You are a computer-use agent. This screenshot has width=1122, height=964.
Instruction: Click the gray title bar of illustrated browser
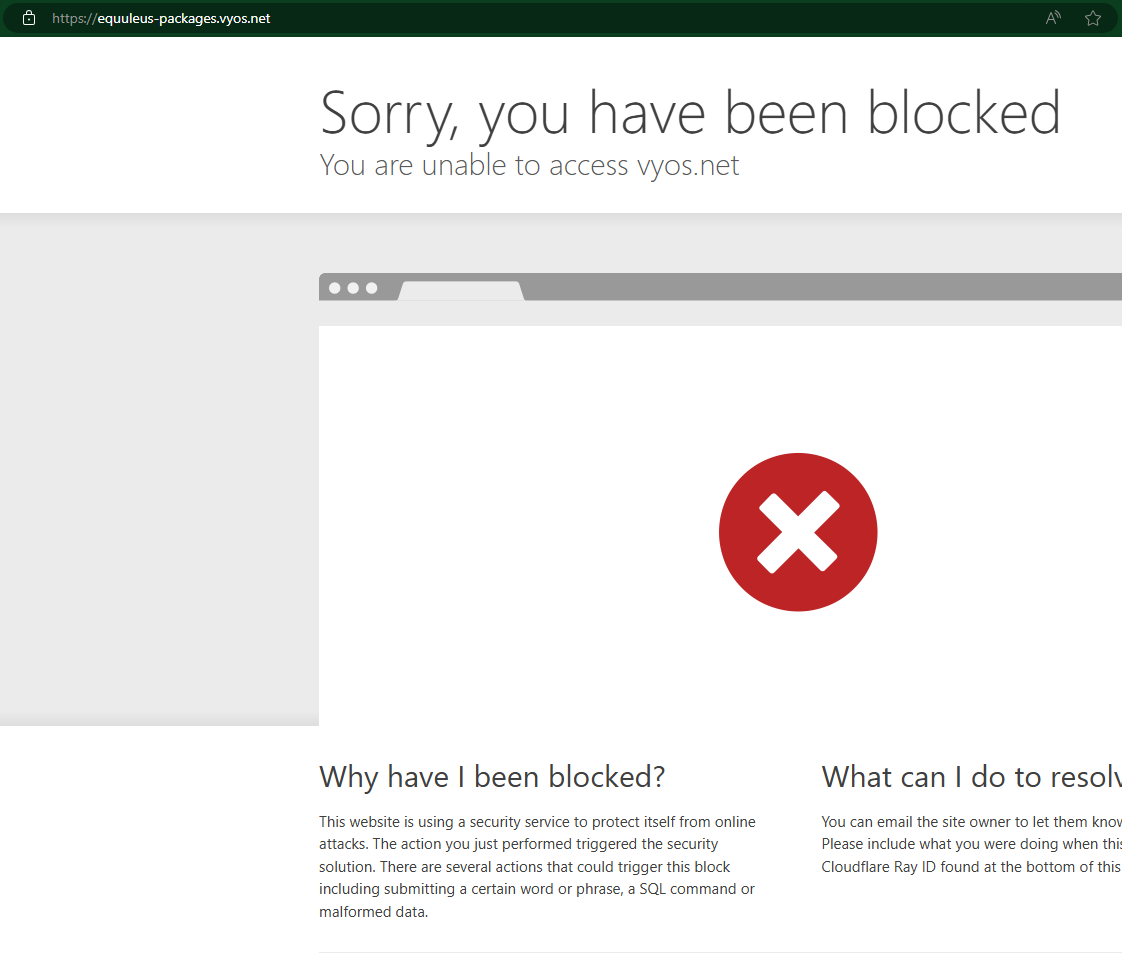click(x=800, y=287)
